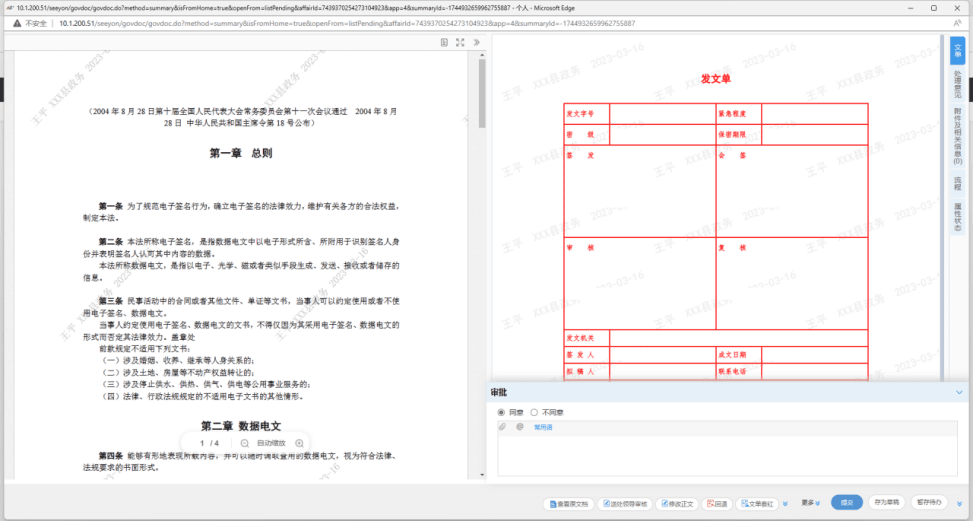Click the 密级 field in the form

(662, 135)
